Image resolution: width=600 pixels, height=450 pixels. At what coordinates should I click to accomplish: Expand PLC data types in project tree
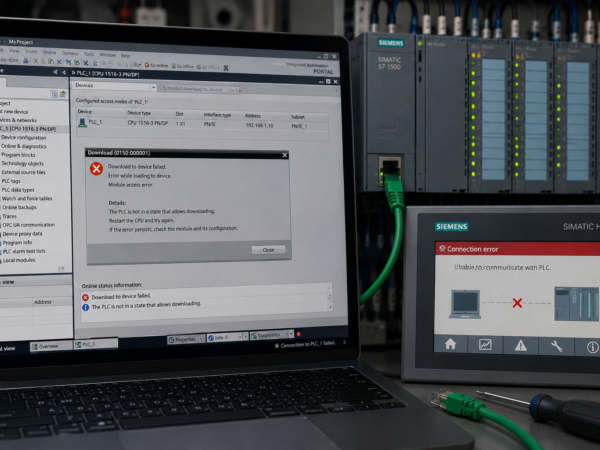point(18,190)
